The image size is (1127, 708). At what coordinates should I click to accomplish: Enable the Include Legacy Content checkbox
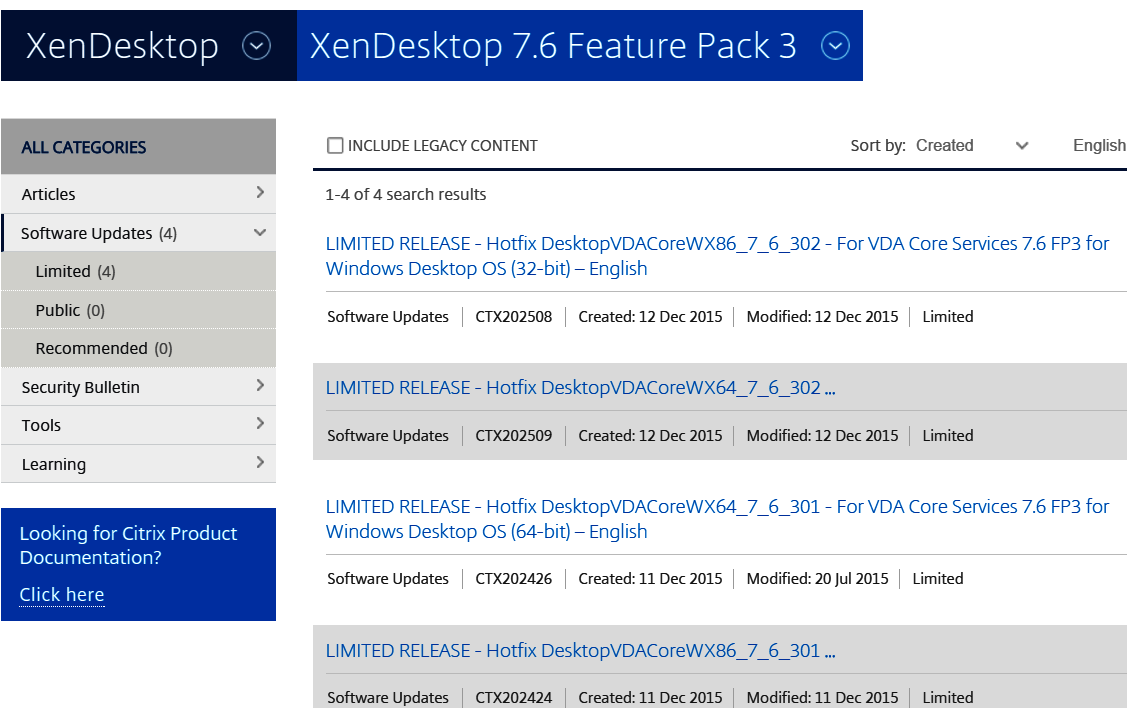pos(335,146)
